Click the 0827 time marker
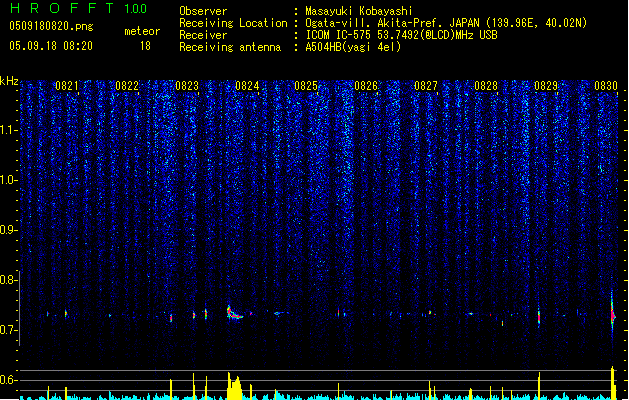 (x=426, y=86)
